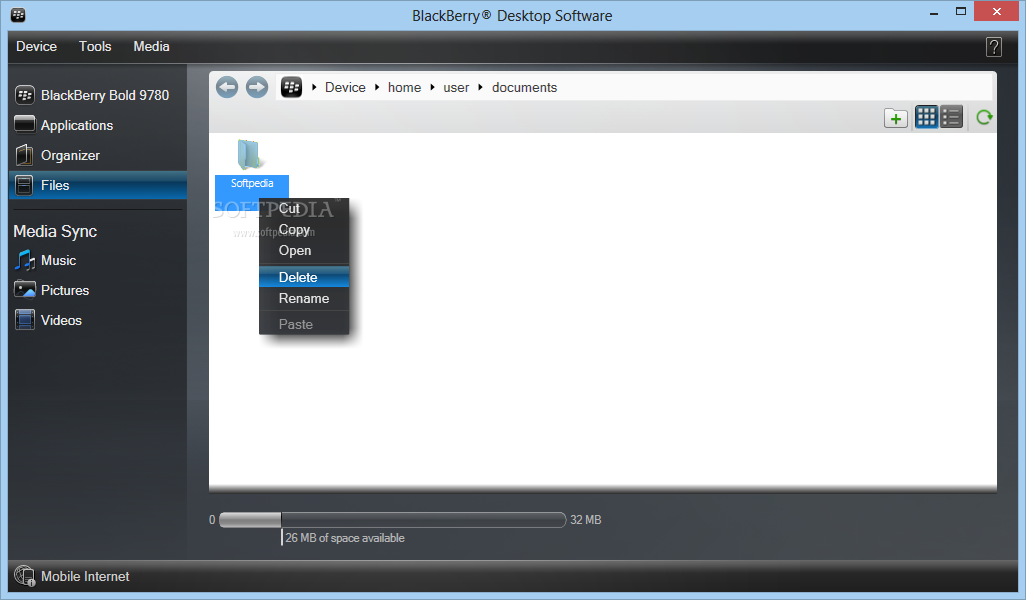Close the BlackBerry Desktop Software window
The height and width of the screenshot is (600, 1026).
point(997,12)
